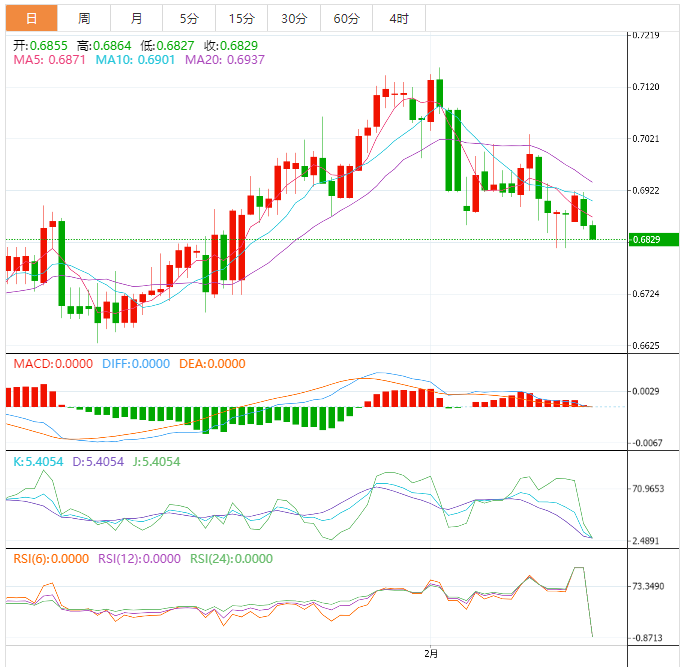Click the -0.0067 MACD axis label
This screenshot has width=680, height=667.
pyautogui.click(x=647, y=443)
